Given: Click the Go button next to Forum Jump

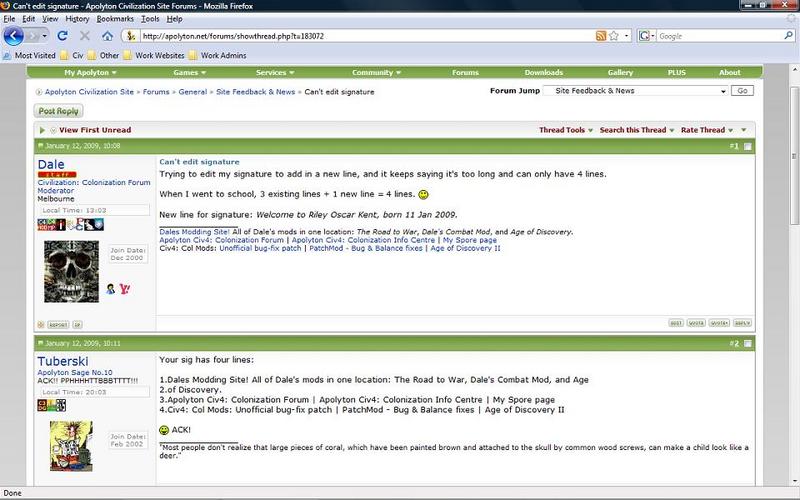Looking at the screenshot, I should [x=741, y=91].
